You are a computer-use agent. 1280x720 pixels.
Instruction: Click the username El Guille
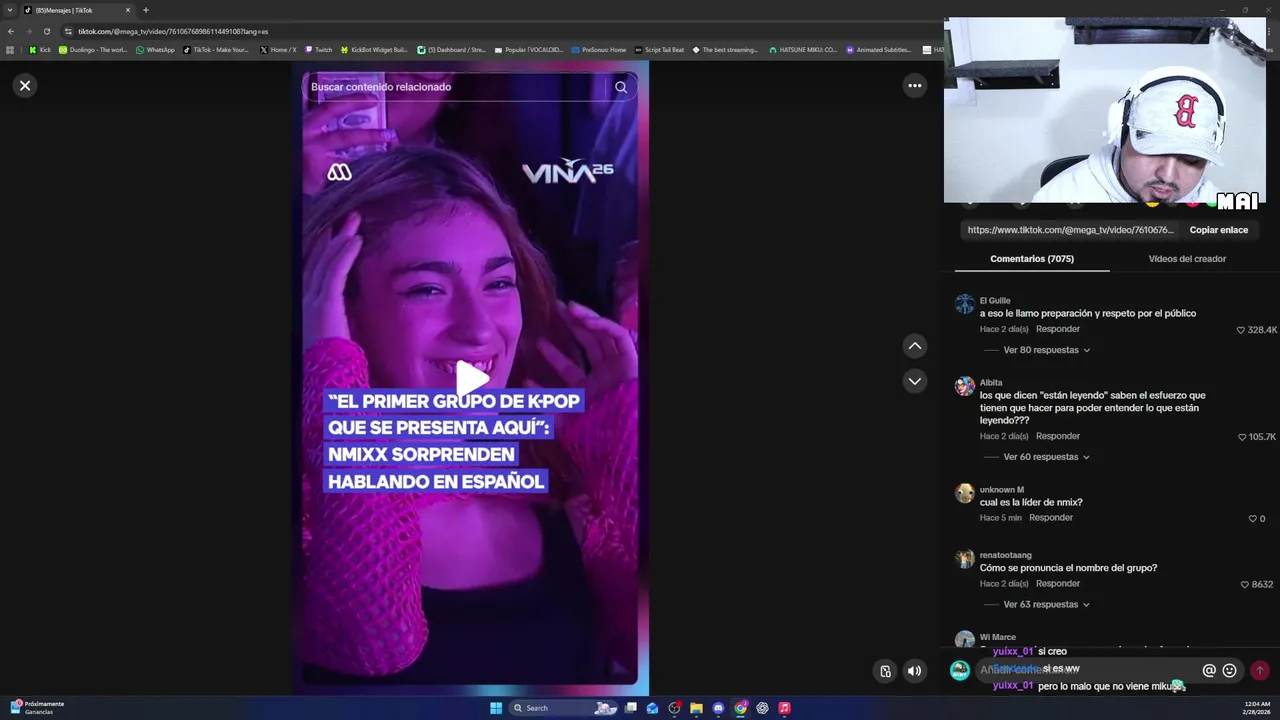click(x=995, y=300)
